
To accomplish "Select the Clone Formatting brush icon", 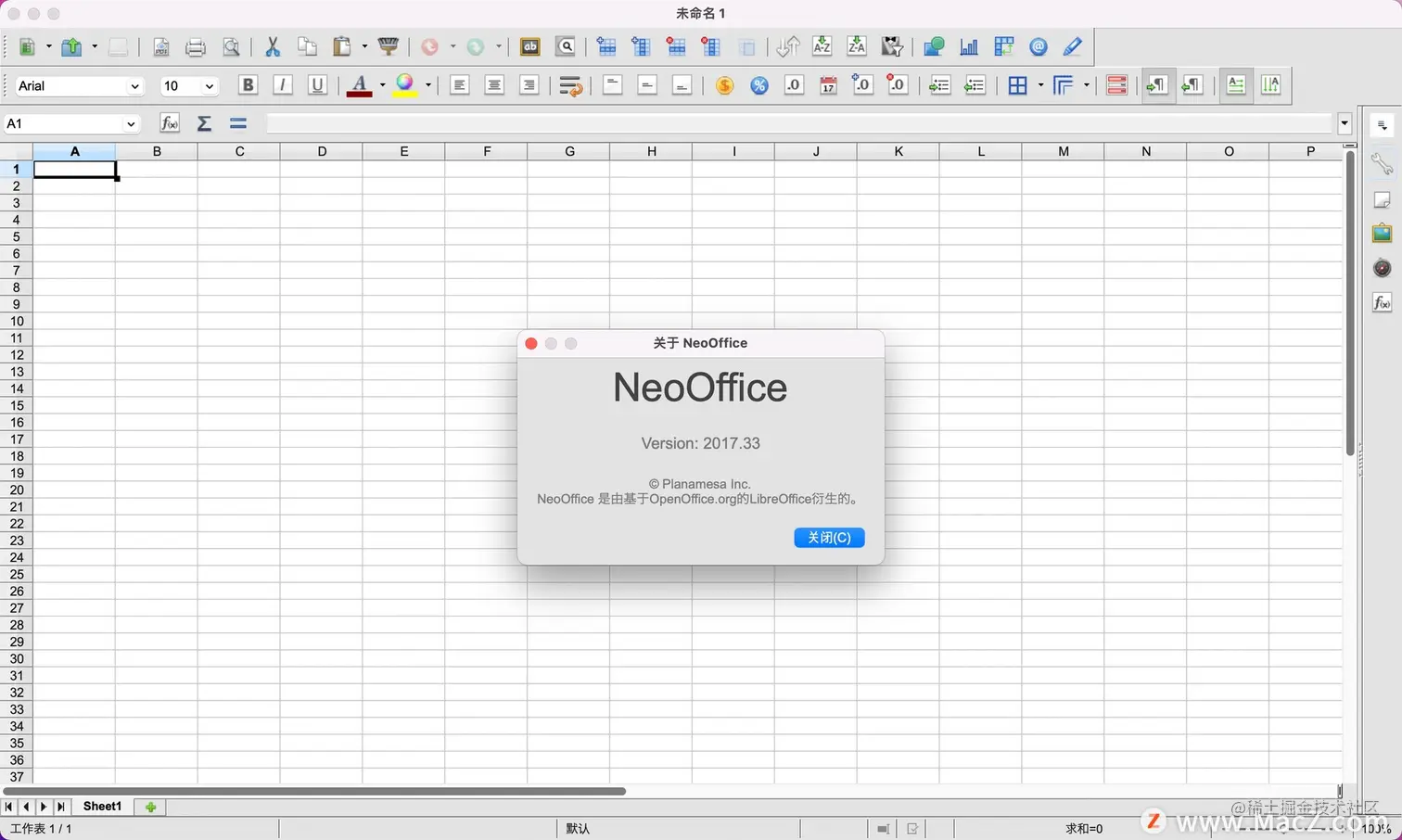I will click(x=389, y=46).
